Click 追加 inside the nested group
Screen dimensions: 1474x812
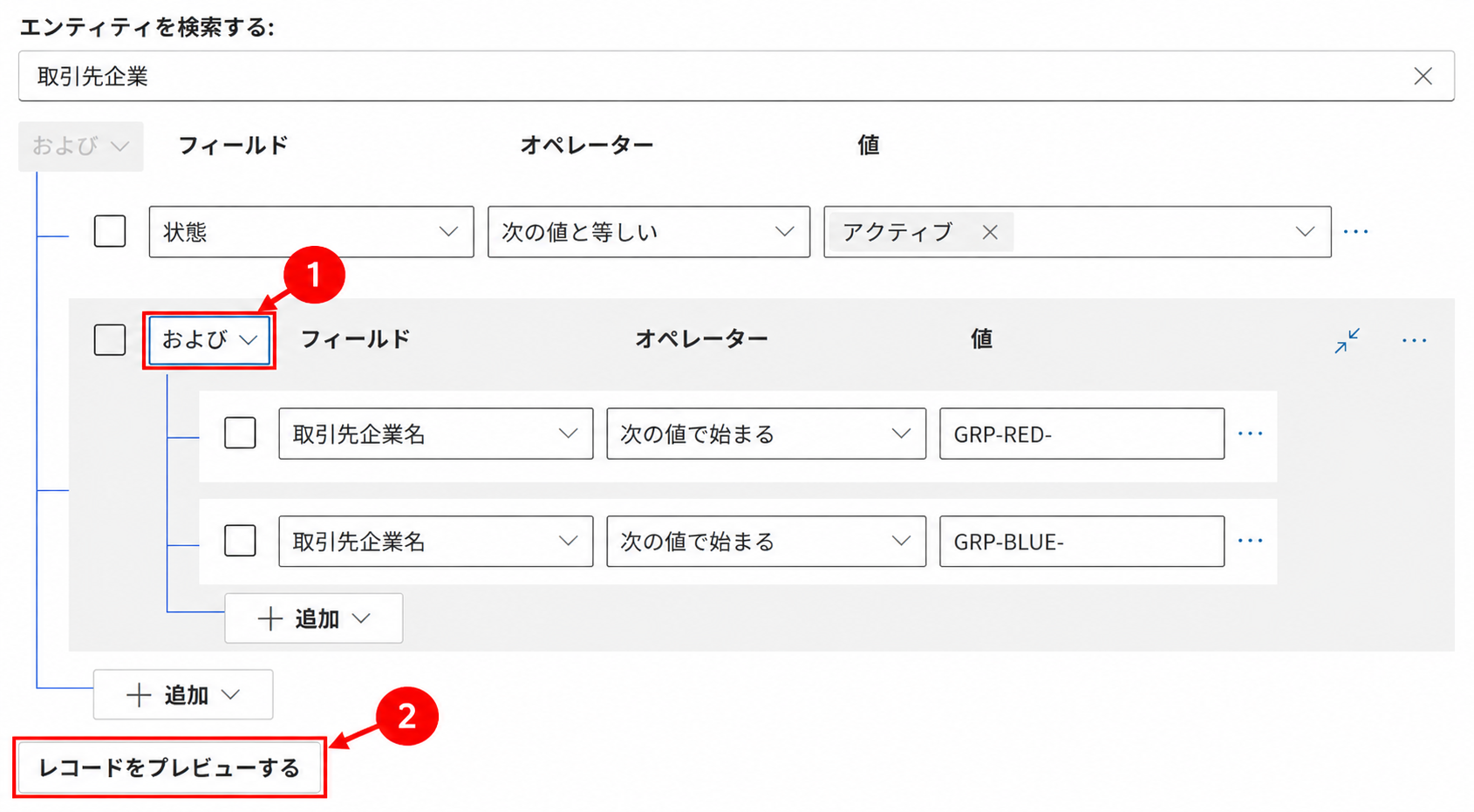click(314, 618)
